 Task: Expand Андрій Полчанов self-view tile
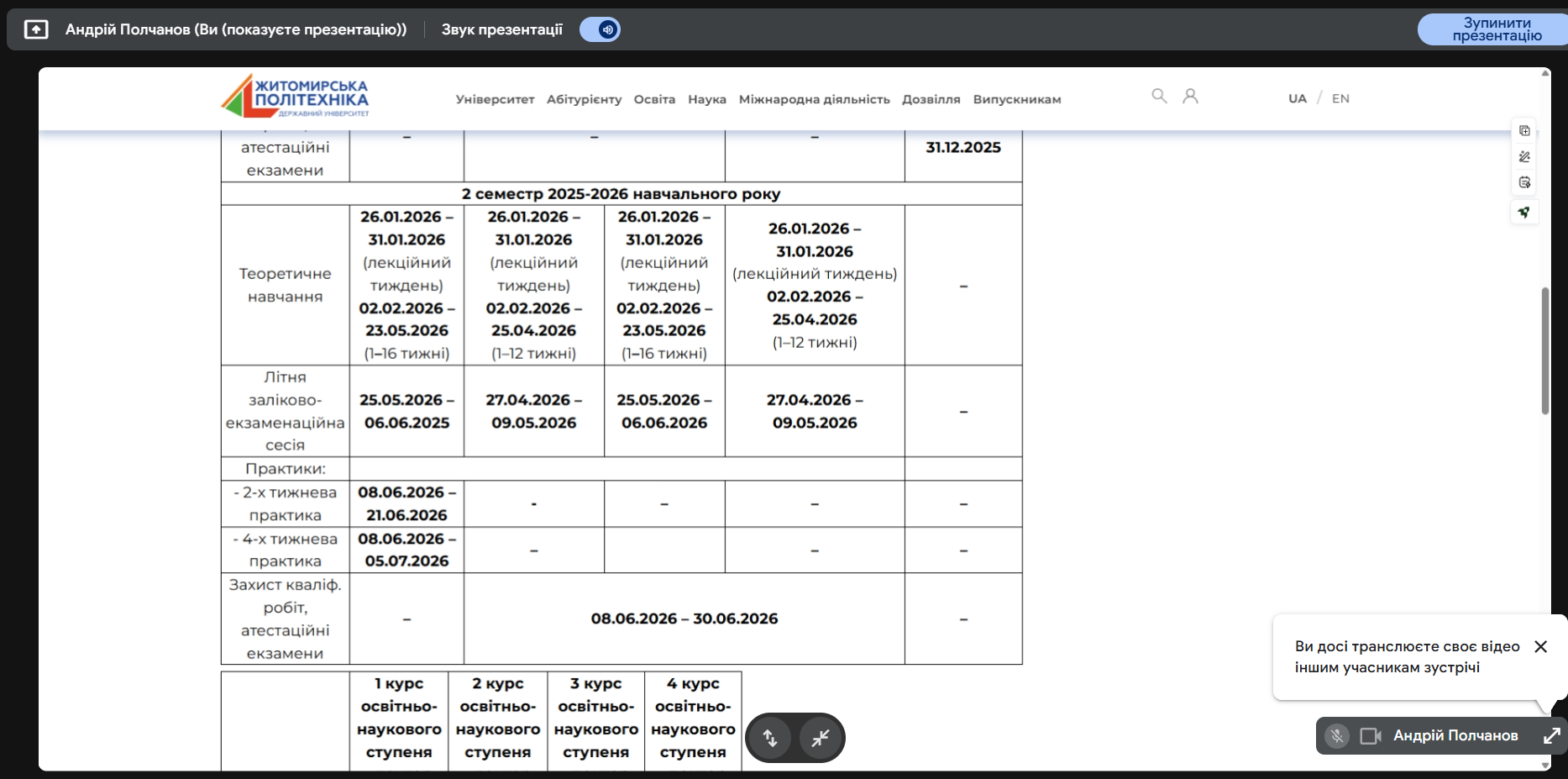pyautogui.click(x=1551, y=736)
